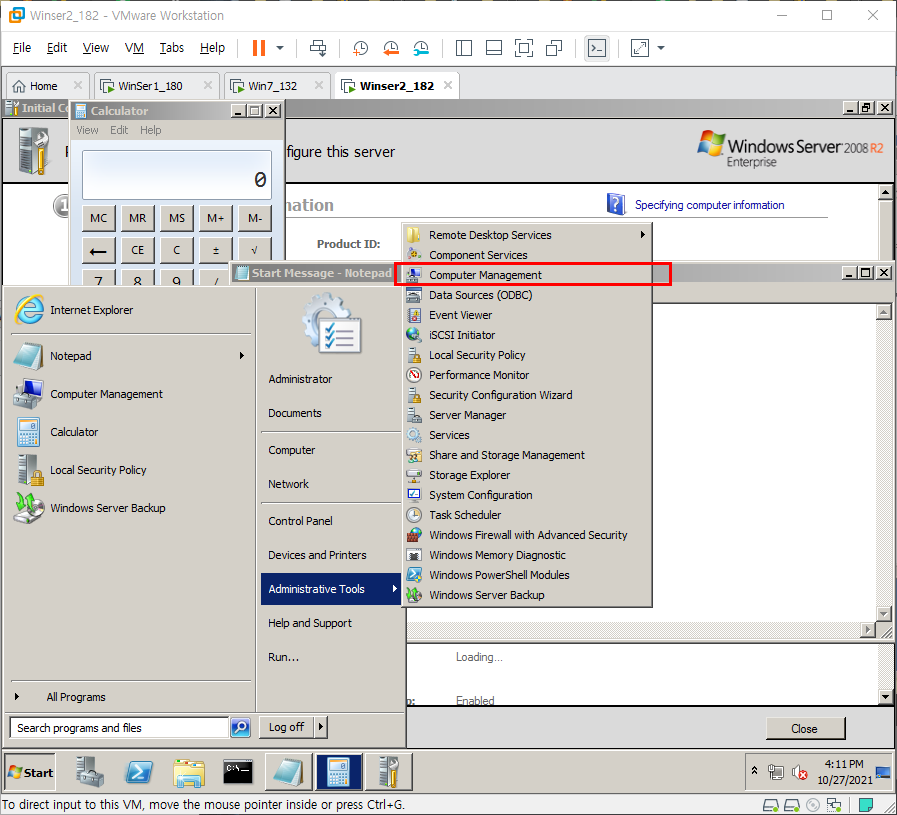
Task: Click the PowerShell taskbar icon
Action: [x=139, y=773]
